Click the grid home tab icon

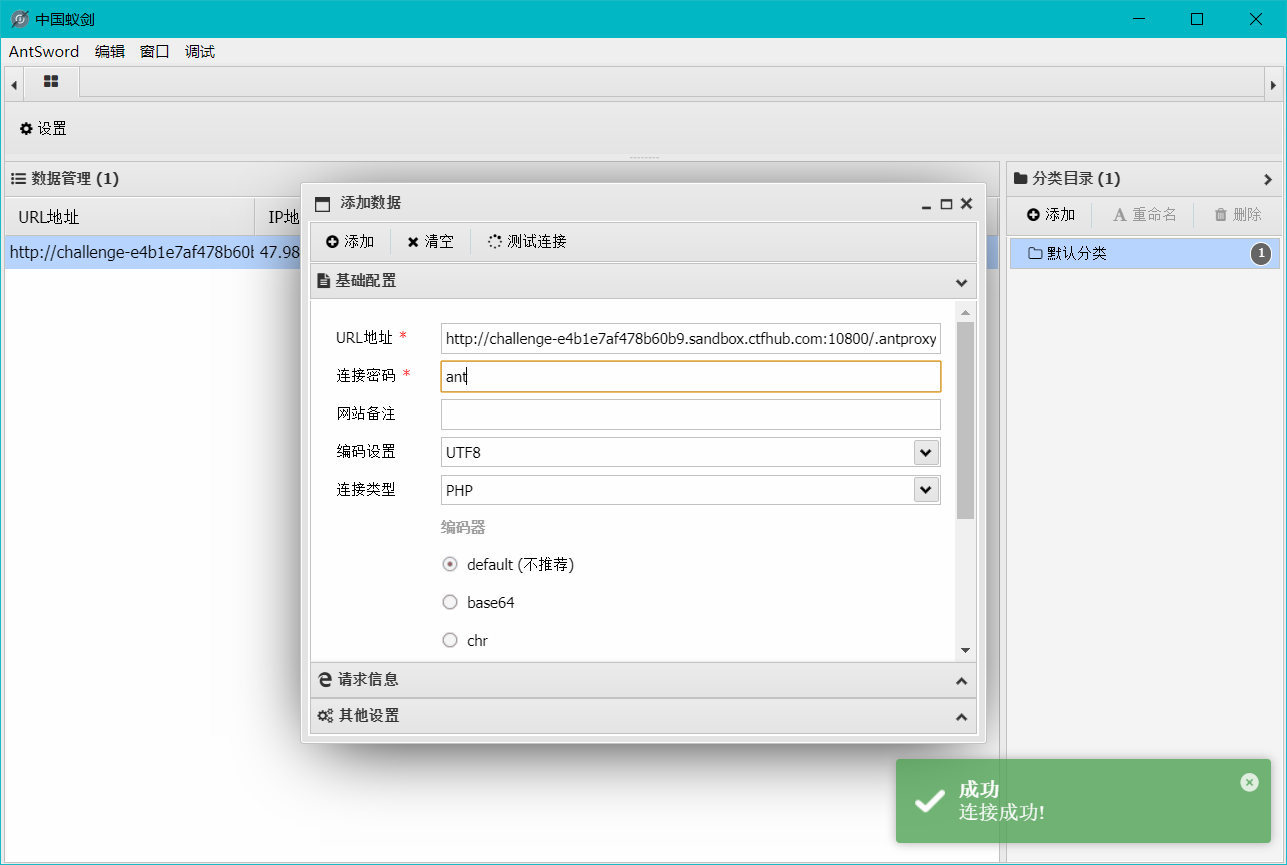51,82
